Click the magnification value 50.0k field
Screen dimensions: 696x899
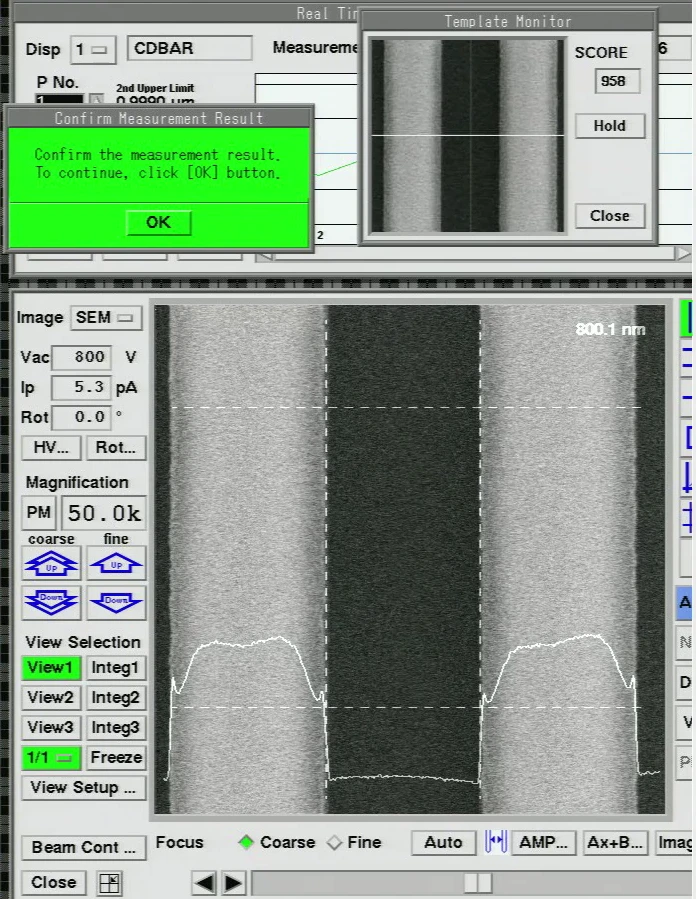click(x=104, y=513)
